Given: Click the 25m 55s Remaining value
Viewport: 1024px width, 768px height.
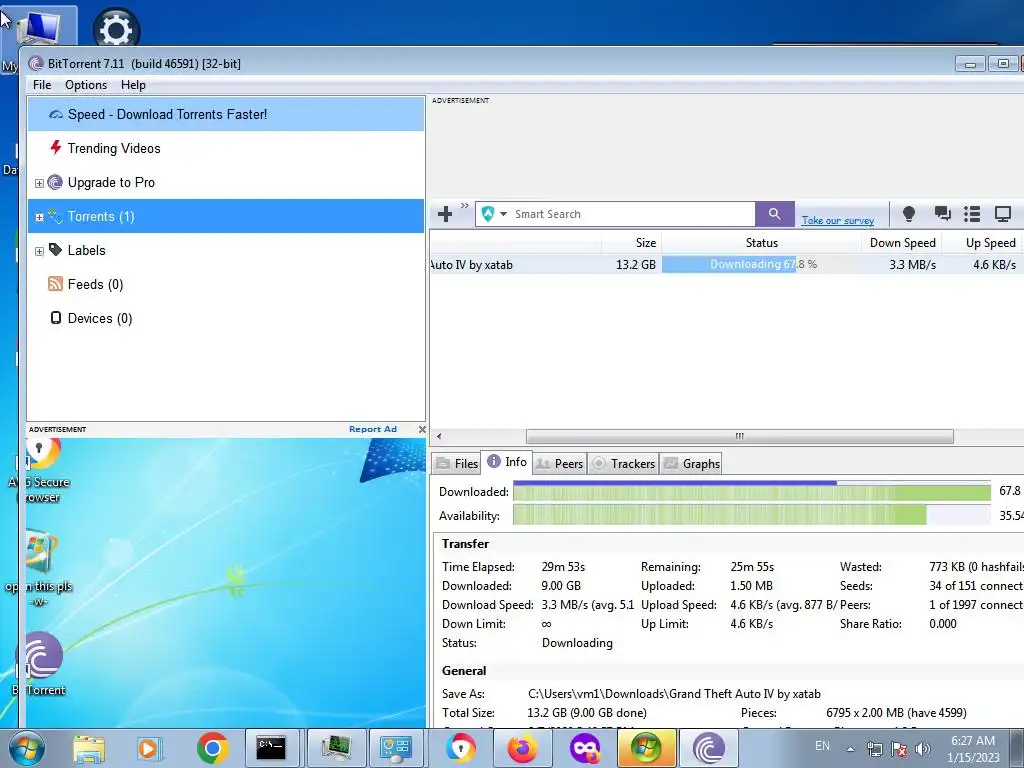Looking at the screenshot, I should (x=752, y=567).
